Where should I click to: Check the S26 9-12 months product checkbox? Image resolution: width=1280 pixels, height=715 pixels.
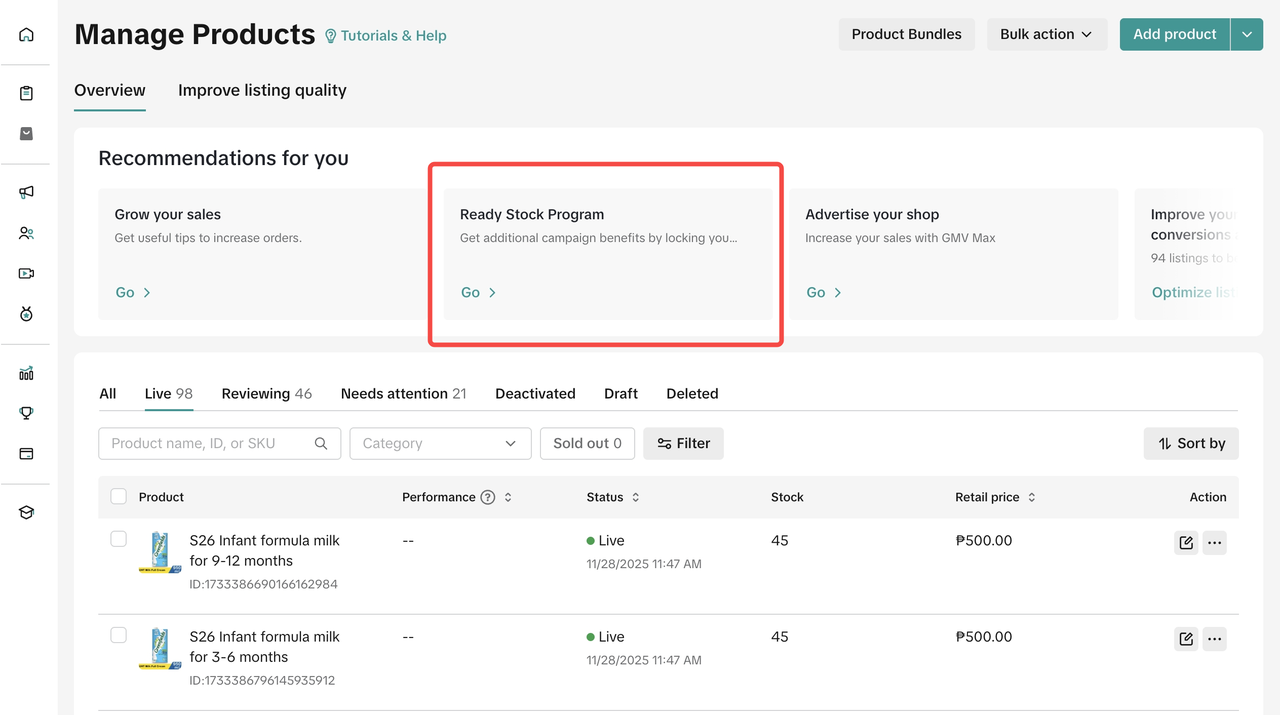point(119,540)
